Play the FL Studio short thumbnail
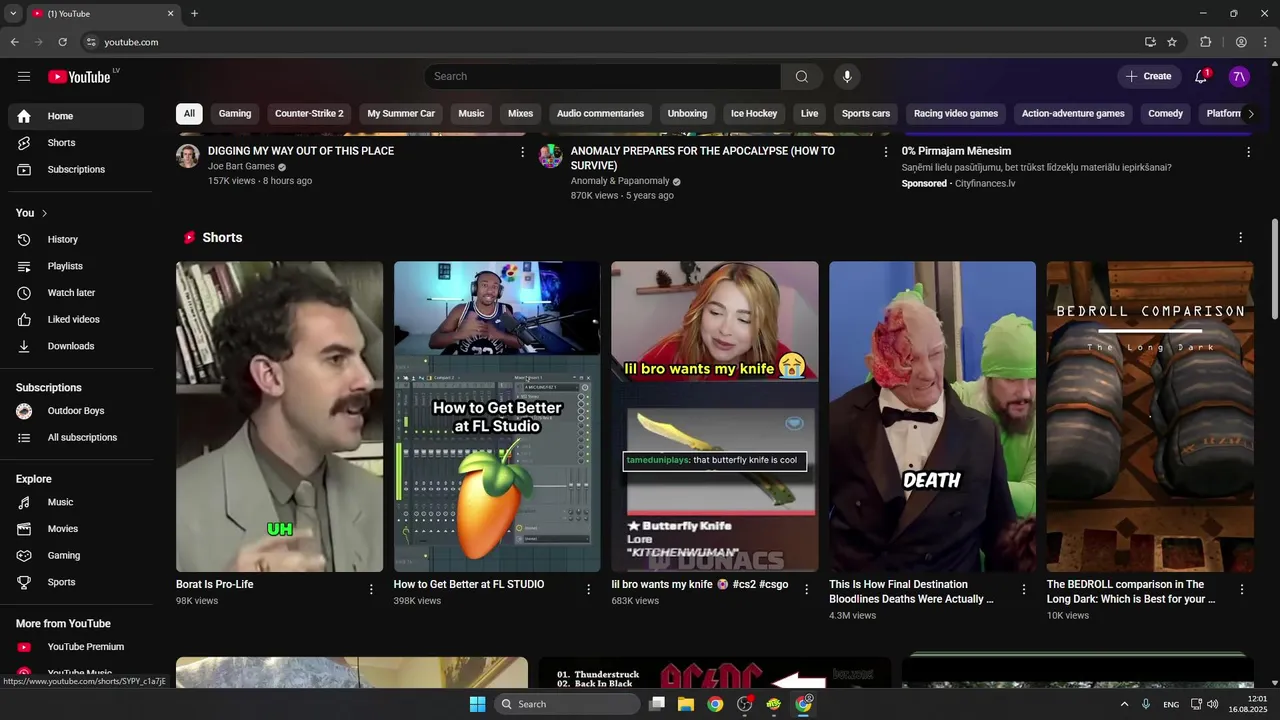 (497, 417)
